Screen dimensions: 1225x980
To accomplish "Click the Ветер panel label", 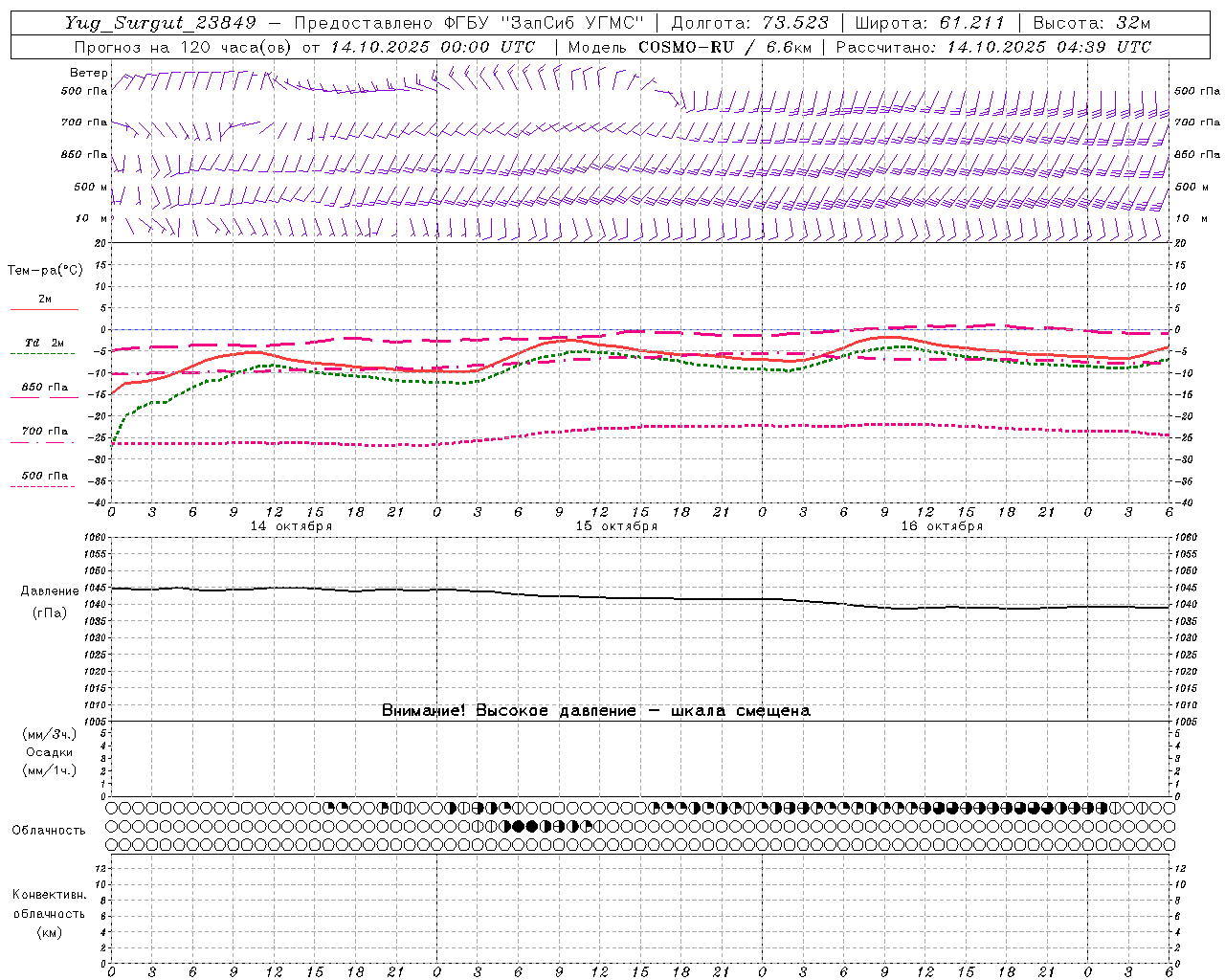I will point(89,73).
